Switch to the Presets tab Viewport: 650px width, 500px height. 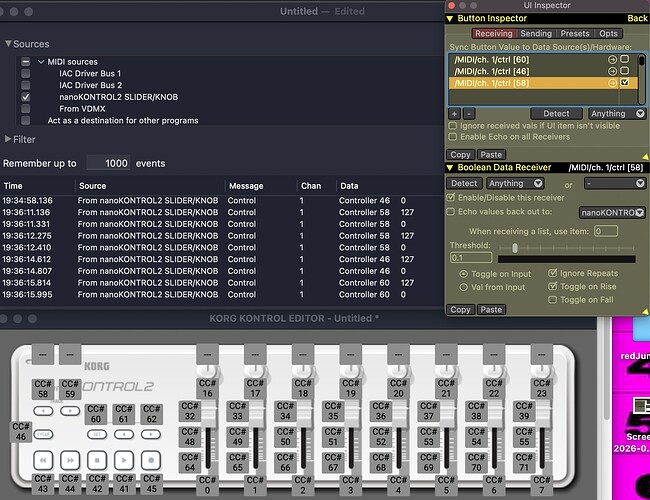tap(575, 34)
